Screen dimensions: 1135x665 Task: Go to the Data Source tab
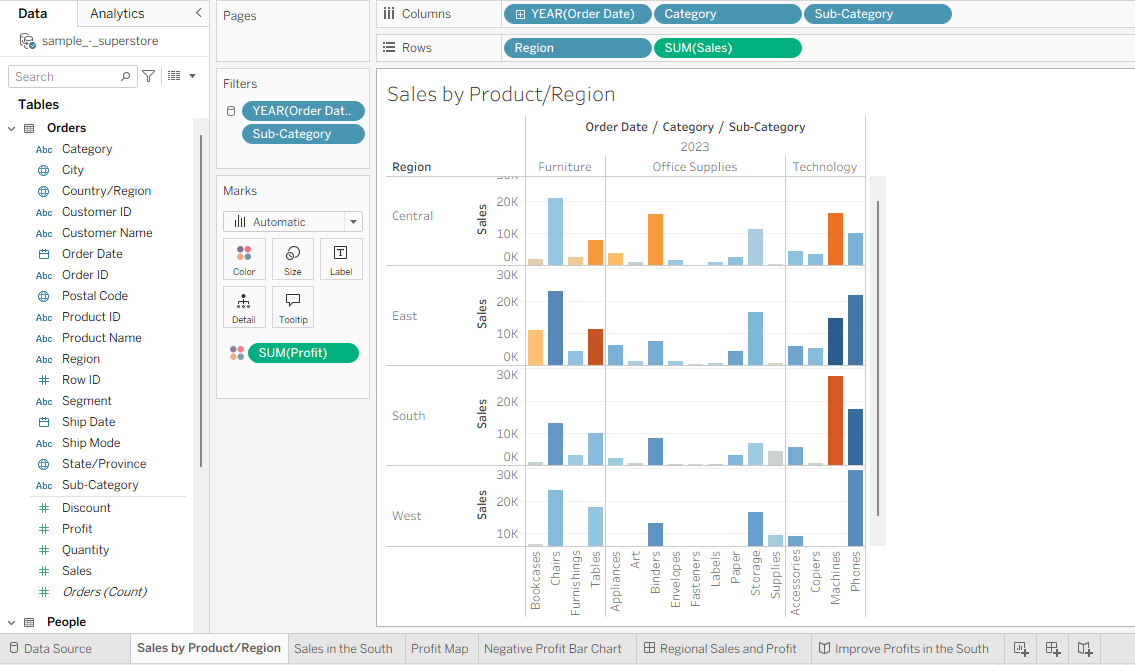point(50,648)
